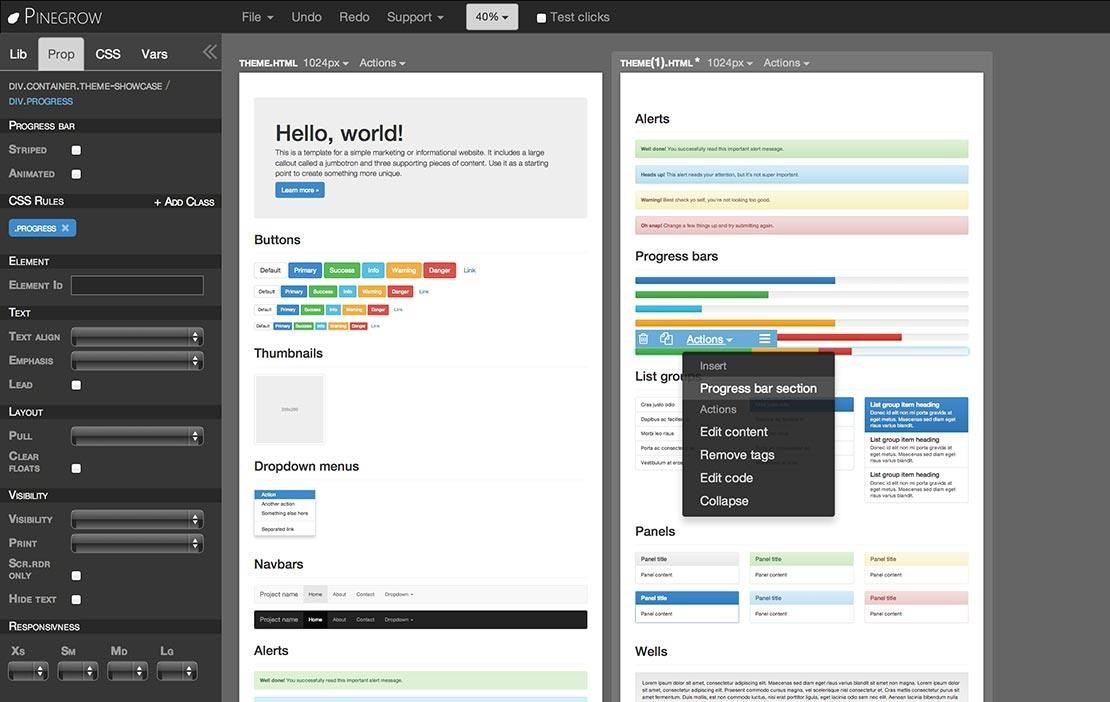Click the large Primary button in preview
This screenshot has height=702, width=1110.
[305, 270]
